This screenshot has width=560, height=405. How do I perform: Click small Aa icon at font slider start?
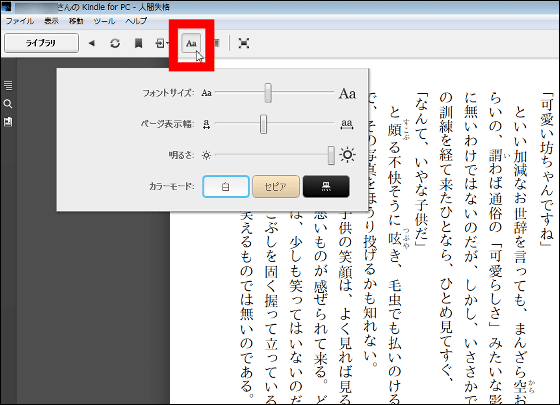click(x=206, y=93)
